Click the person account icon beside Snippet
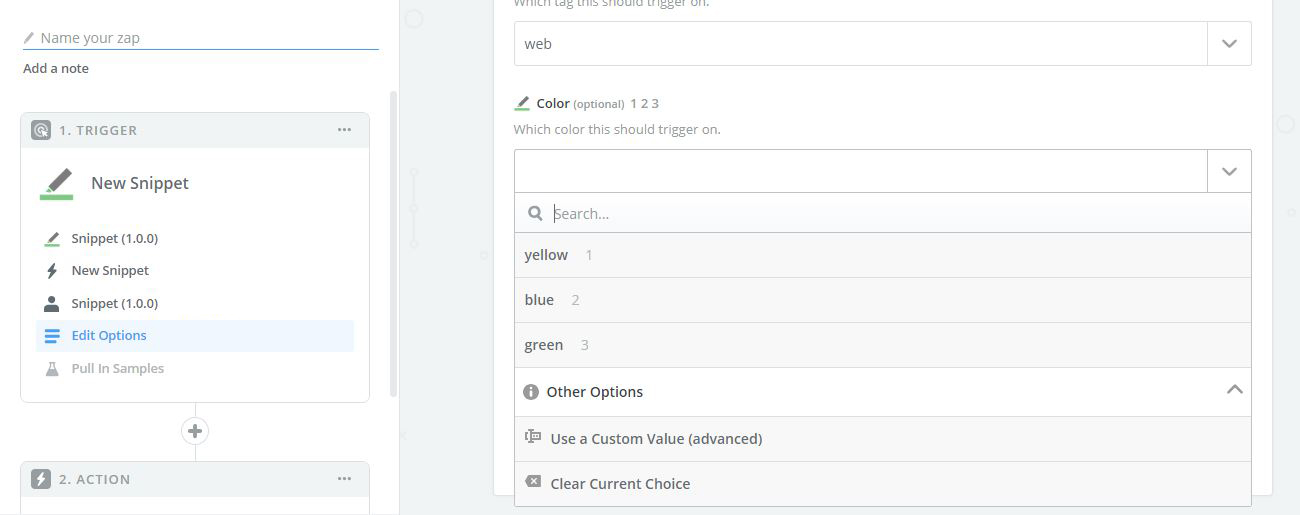Viewport: 1300px width, 515px height. 52,304
